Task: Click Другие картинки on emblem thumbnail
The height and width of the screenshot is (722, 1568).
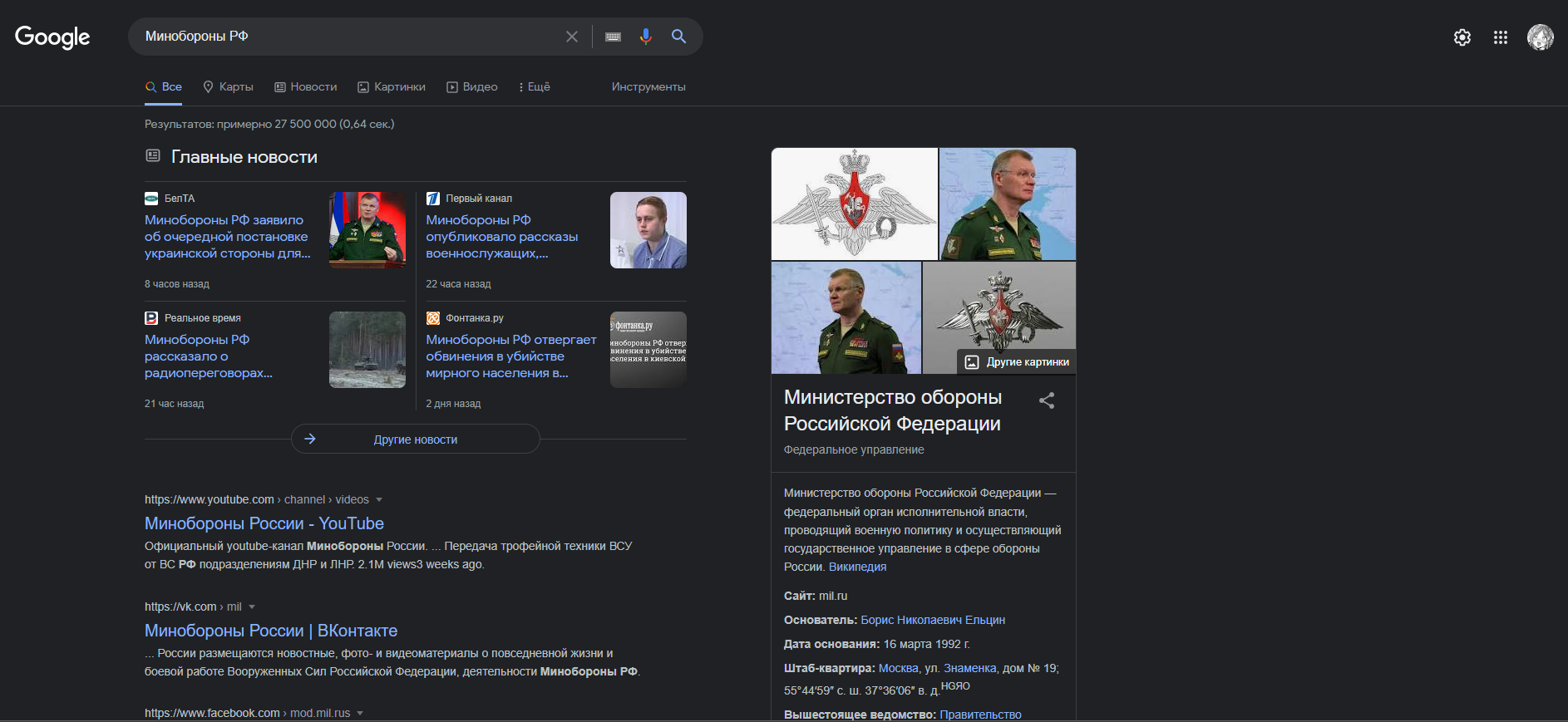Action: click(1017, 362)
